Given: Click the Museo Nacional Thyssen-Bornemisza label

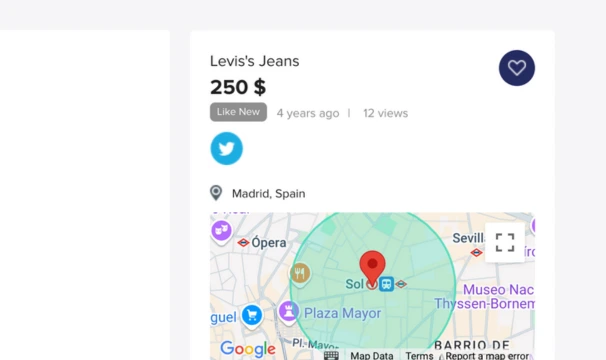Looking at the screenshot, I should tap(485, 297).
